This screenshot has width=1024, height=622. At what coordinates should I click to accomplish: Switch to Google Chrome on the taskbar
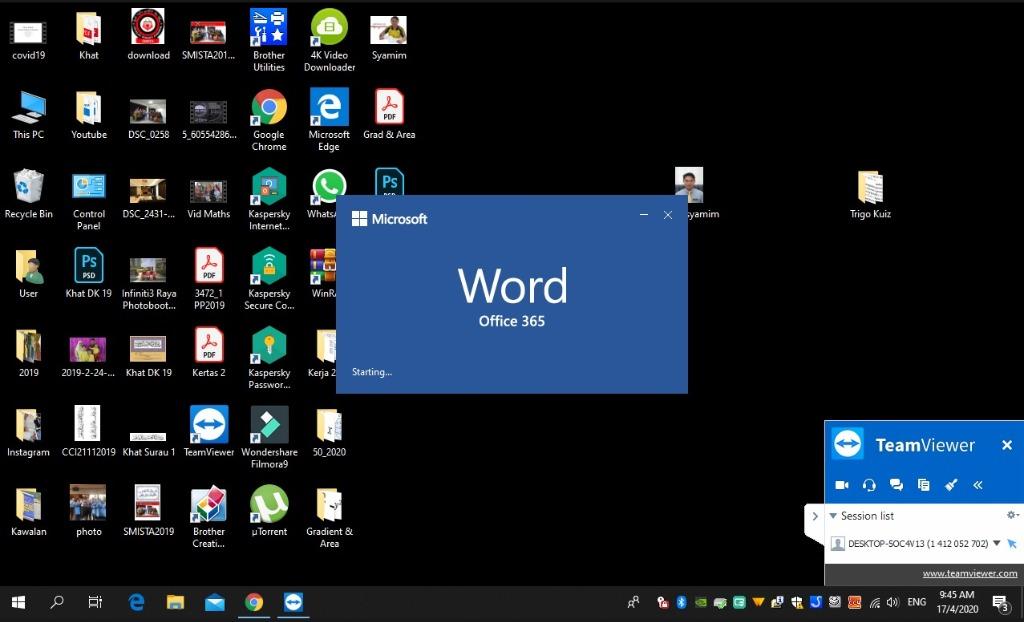(x=254, y=602)
